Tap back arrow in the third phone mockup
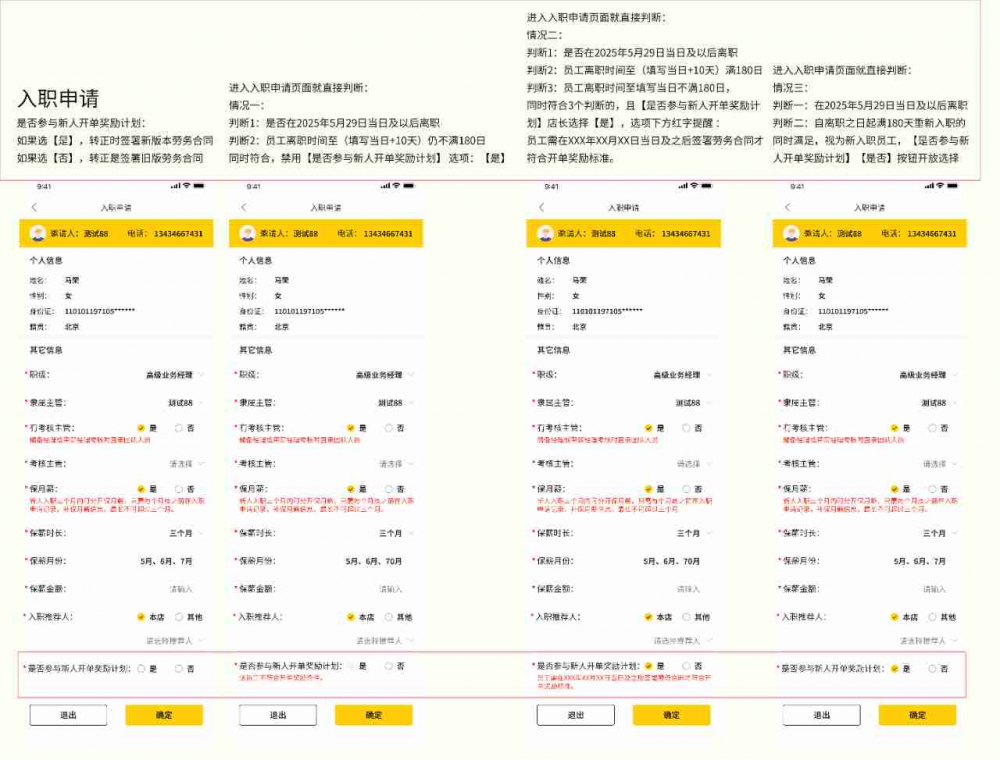 click(542, 207)
